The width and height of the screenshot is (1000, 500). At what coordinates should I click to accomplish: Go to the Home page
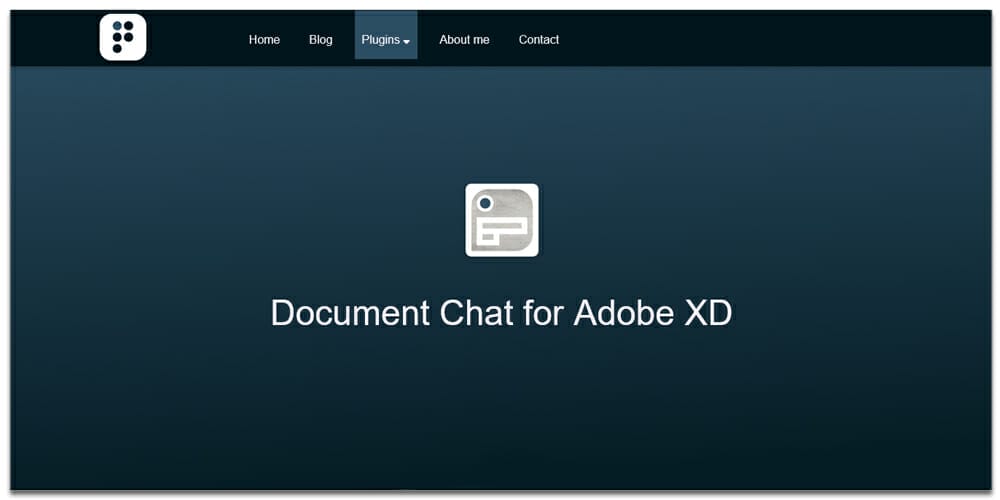coord(264,40)
